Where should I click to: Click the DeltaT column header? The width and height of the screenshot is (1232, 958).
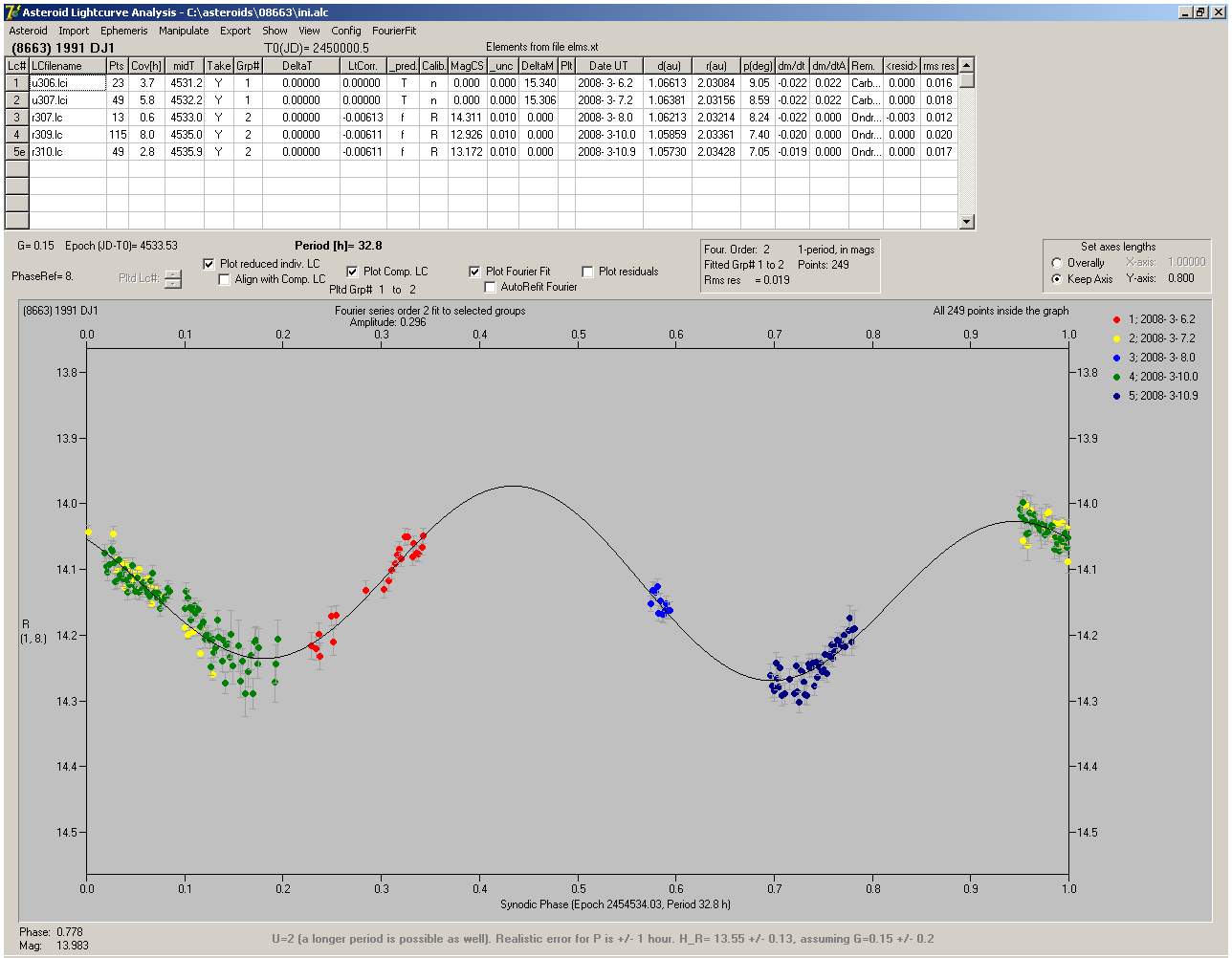pos(300,66)
